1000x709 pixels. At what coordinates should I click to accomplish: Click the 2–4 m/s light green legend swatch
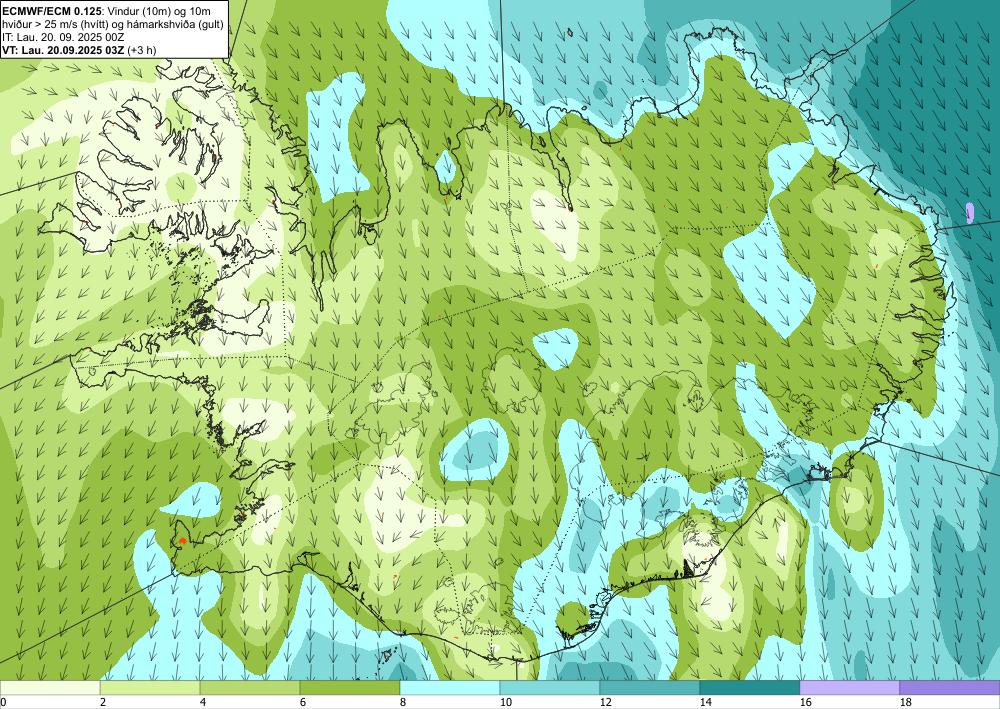click(x=150, y=688)
